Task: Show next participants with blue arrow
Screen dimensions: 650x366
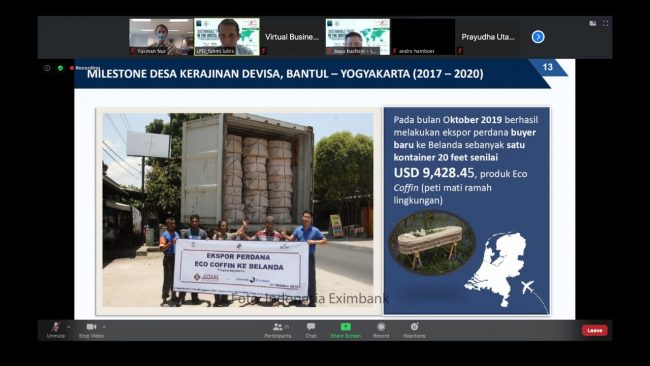Action: click(538, 37)
